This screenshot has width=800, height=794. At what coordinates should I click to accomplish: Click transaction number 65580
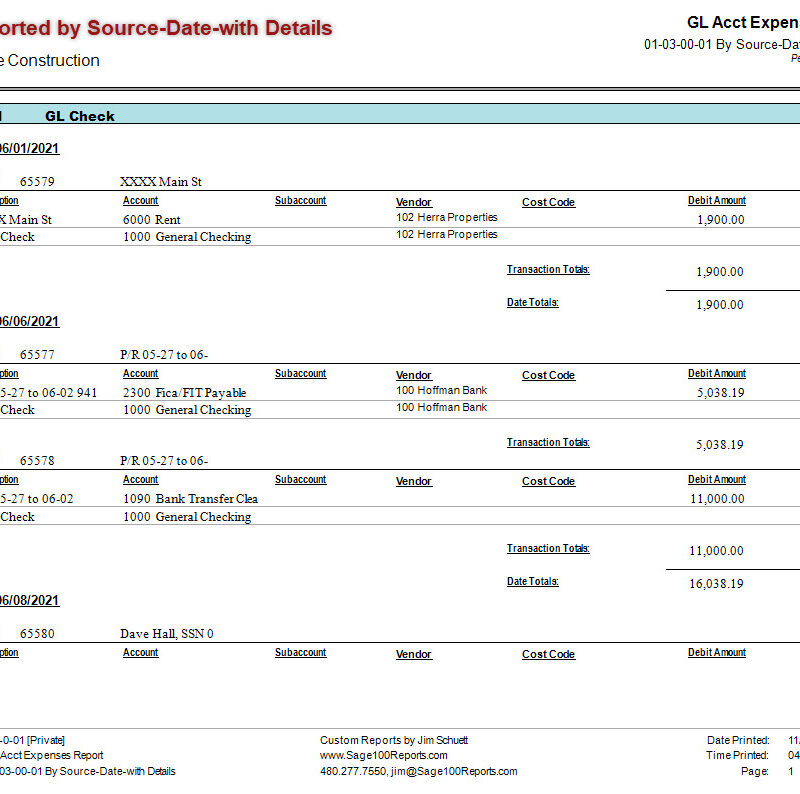(37, 634)
